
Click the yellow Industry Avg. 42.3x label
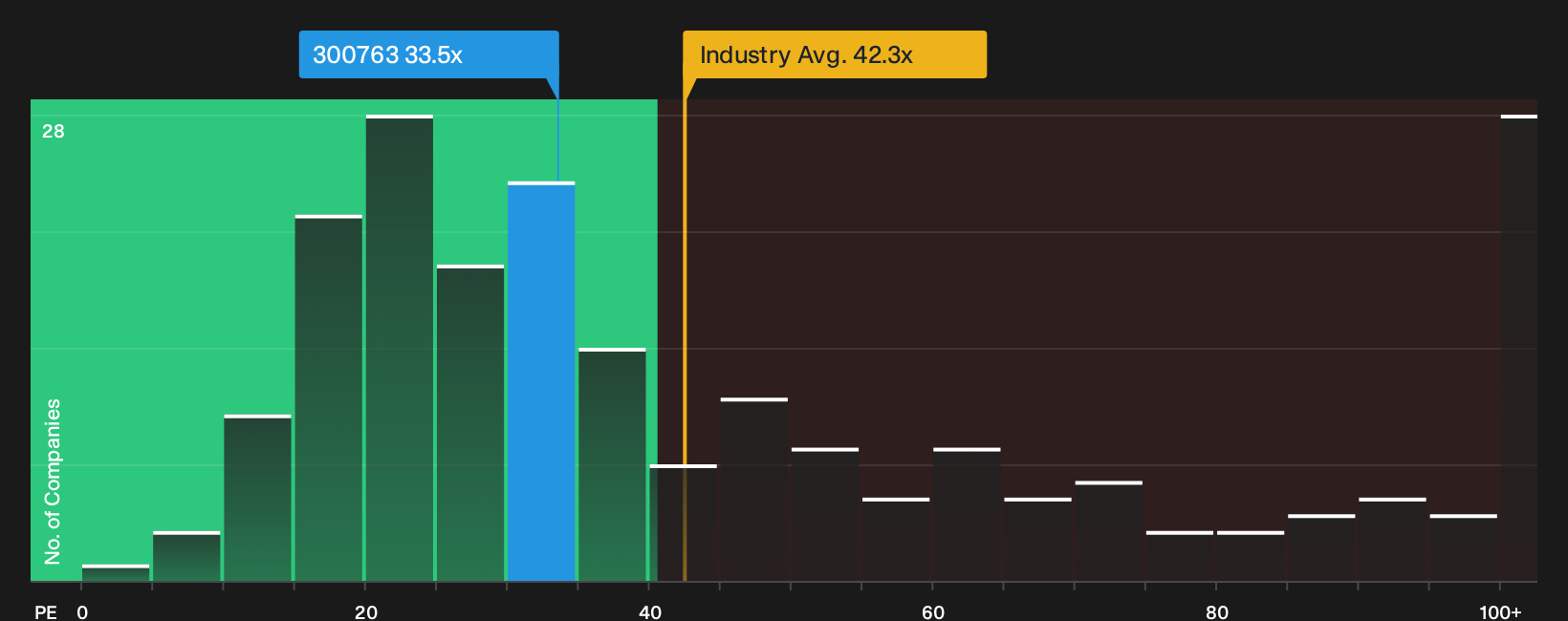click(834, 54)
